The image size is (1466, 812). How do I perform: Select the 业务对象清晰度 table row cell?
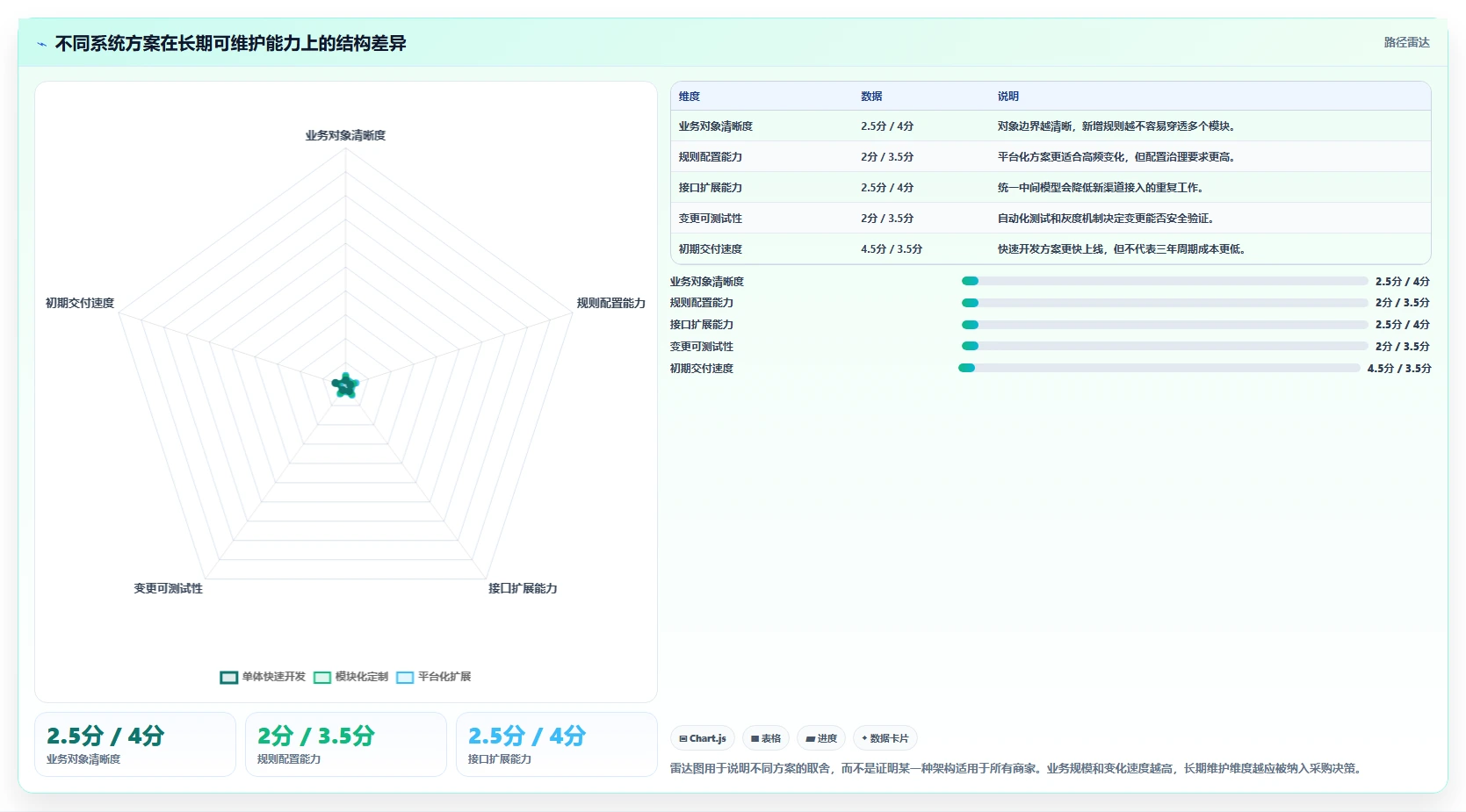point(715,126)
